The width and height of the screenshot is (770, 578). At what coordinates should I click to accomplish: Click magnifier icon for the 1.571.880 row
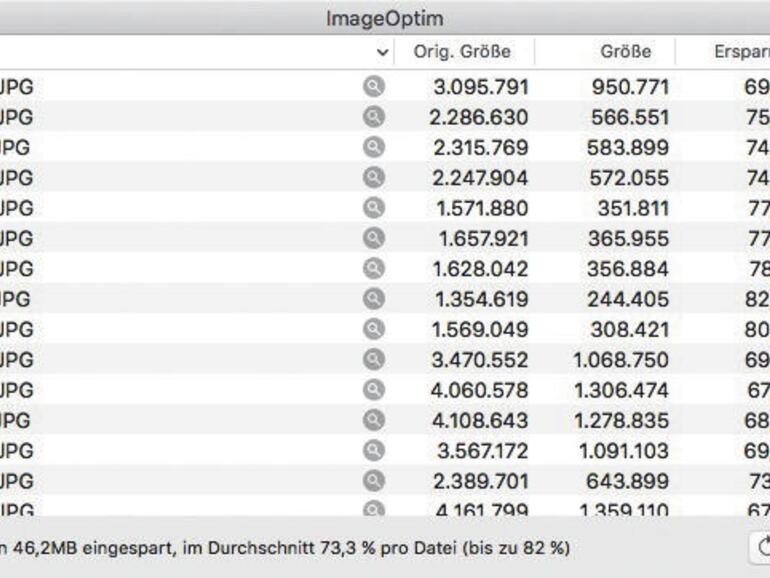373,208
